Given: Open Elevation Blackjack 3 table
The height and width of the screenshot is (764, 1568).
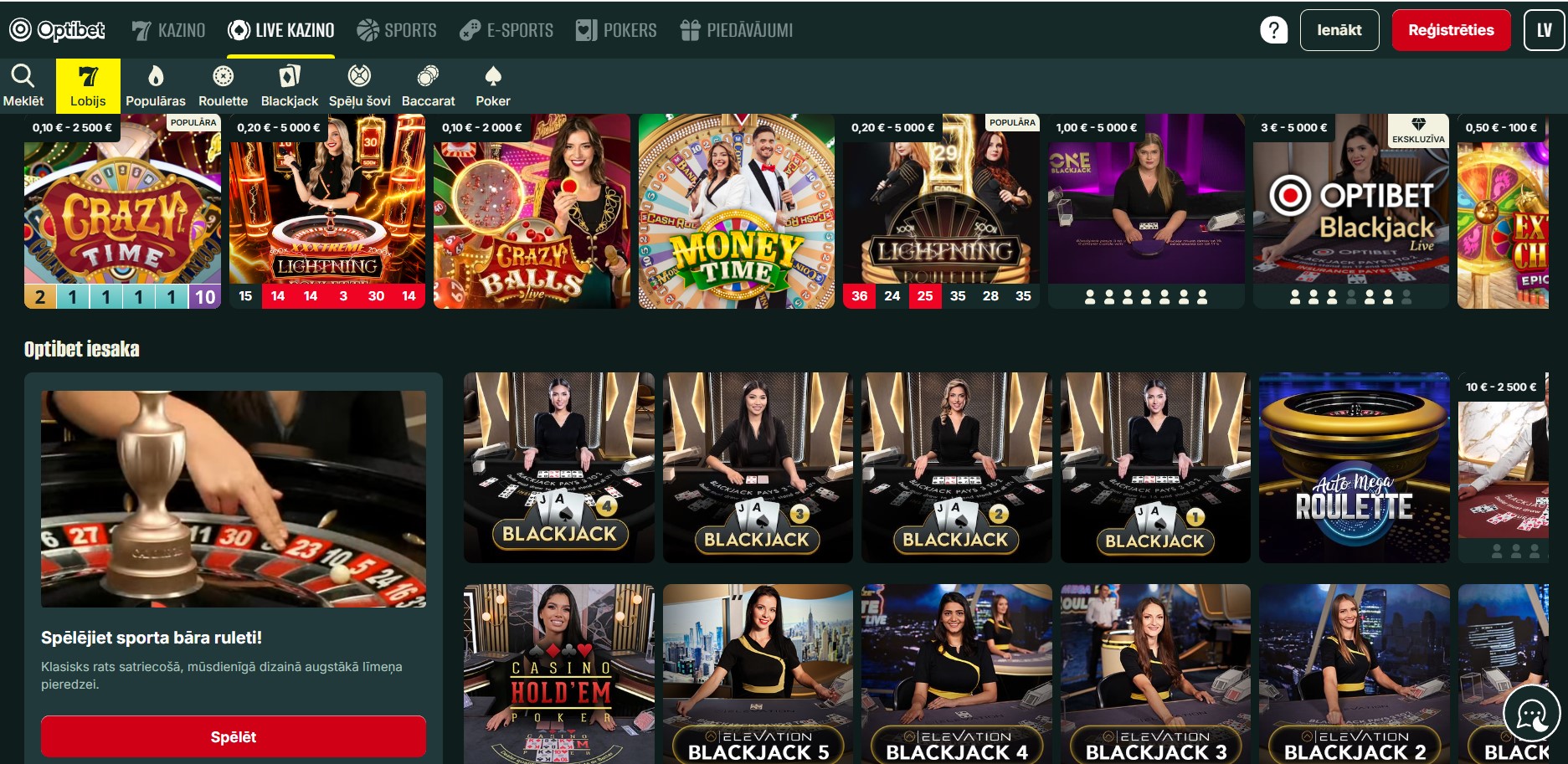Looking at the screenshot, I should pos(1155,674).
